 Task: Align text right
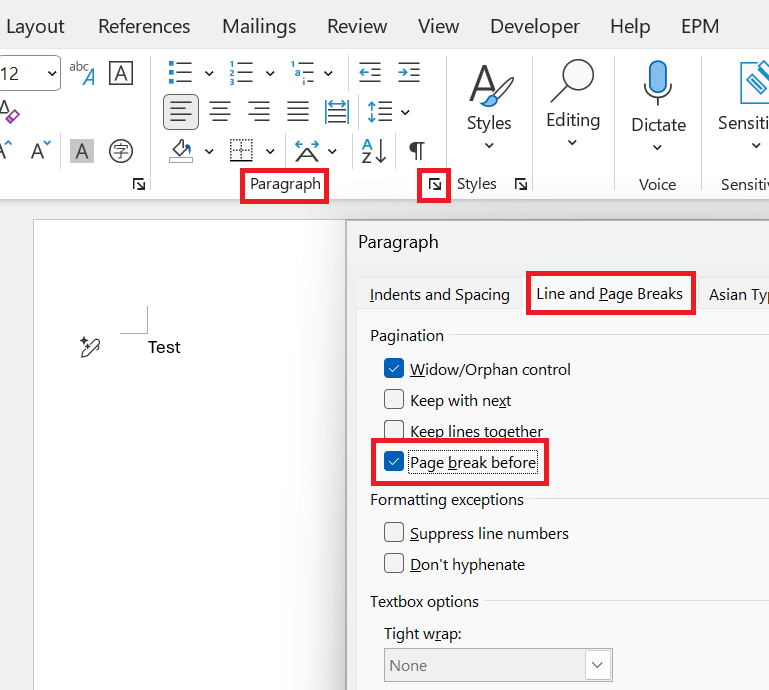258,112
